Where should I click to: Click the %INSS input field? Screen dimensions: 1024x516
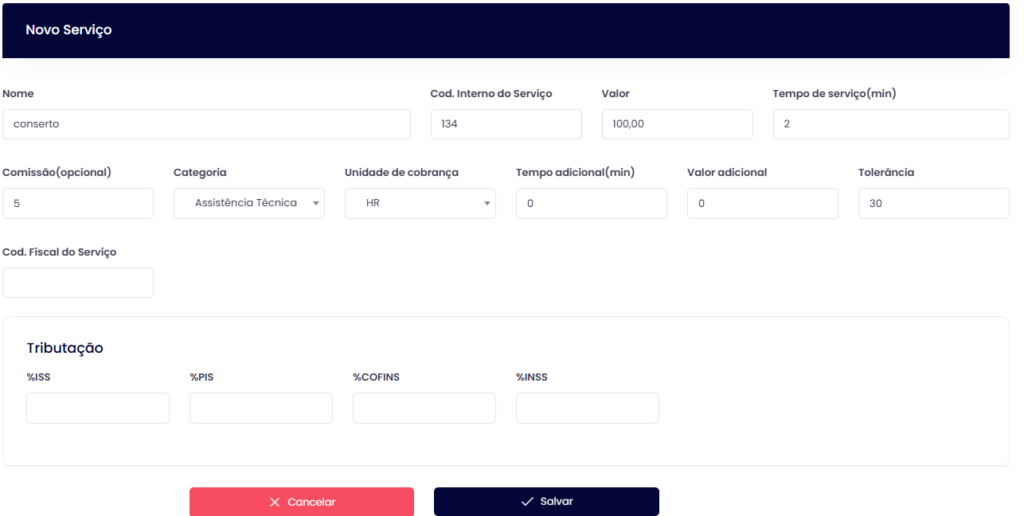point(588,408)
